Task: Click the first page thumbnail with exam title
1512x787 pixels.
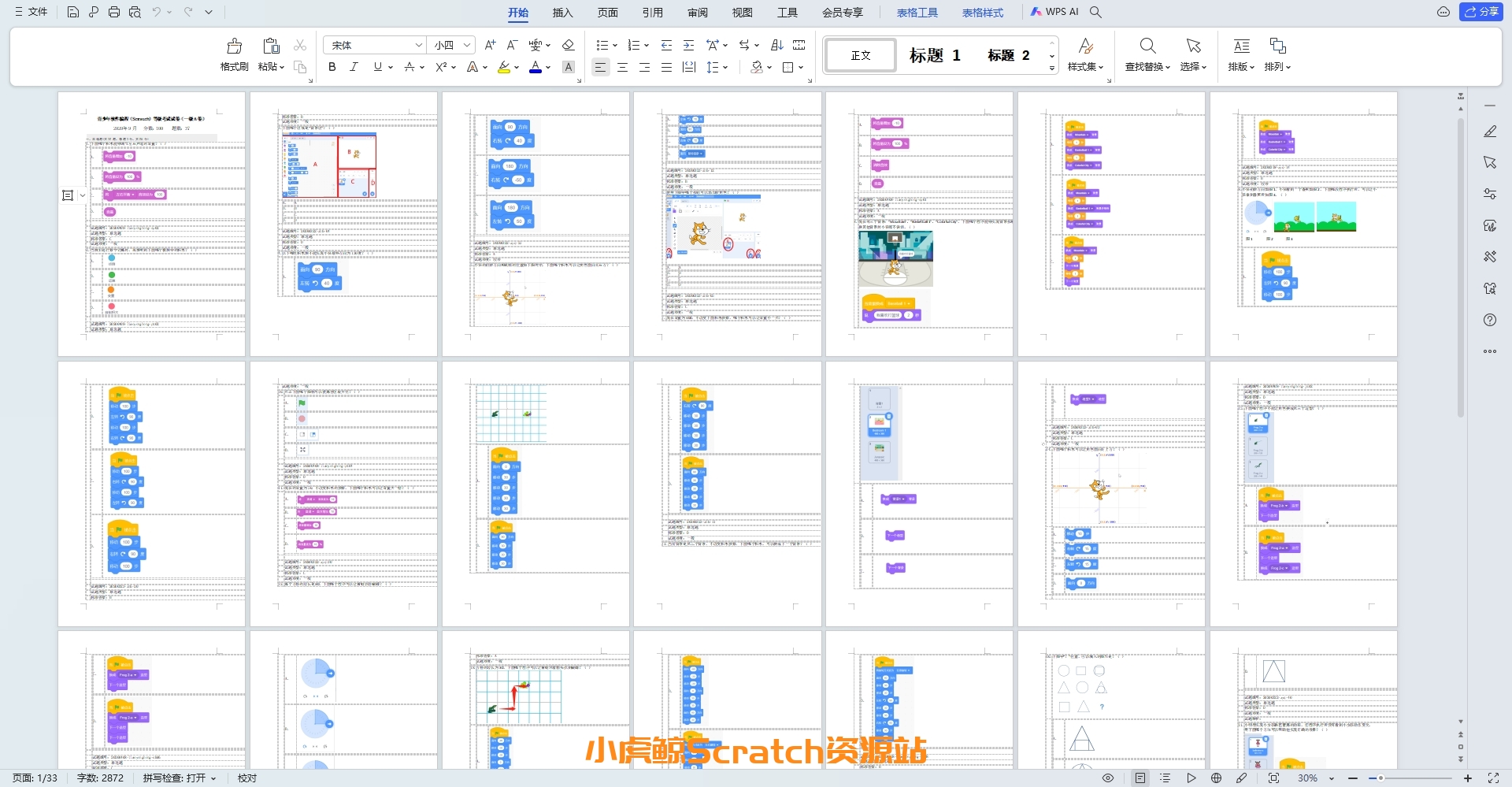Action: [x=151, y=224]
